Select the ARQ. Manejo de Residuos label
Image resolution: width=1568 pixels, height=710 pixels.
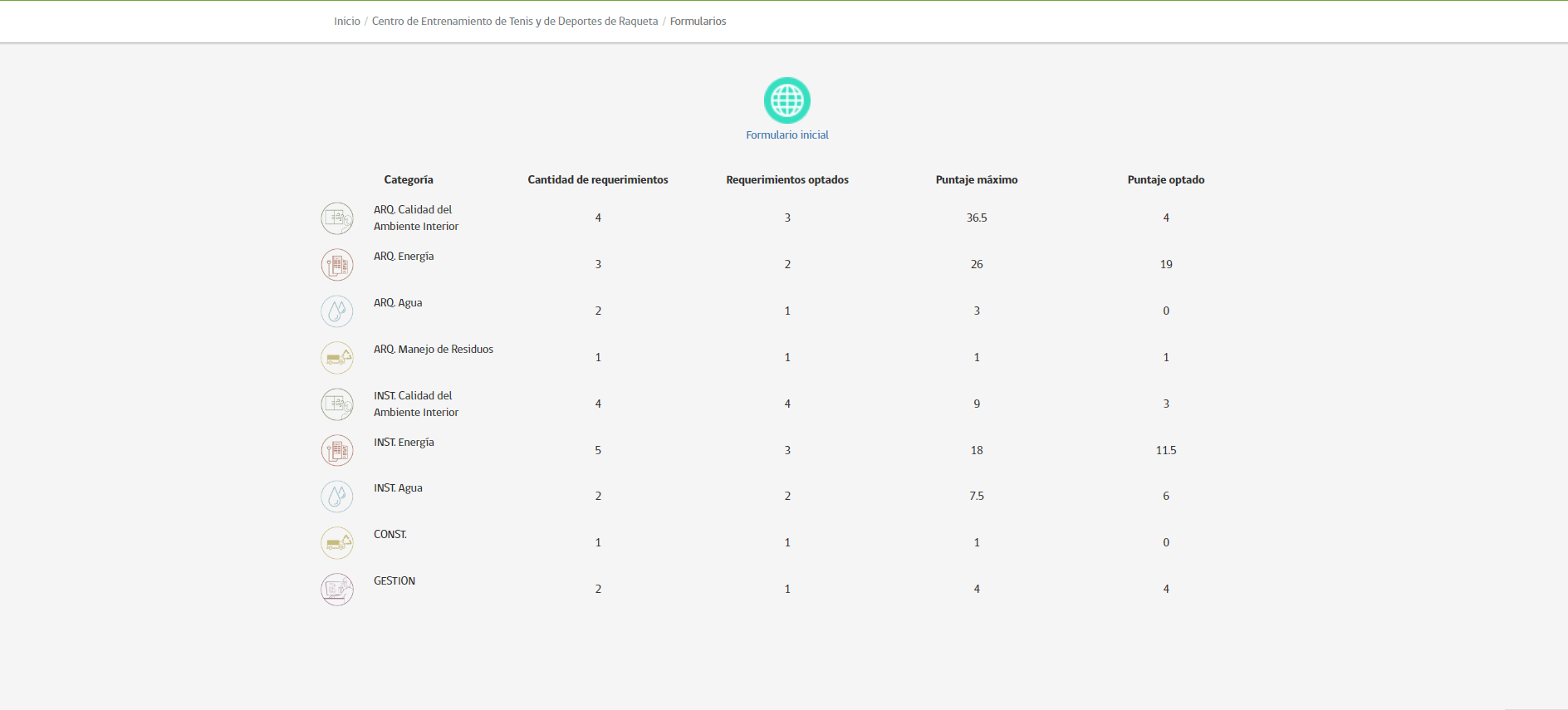(434, 349)
